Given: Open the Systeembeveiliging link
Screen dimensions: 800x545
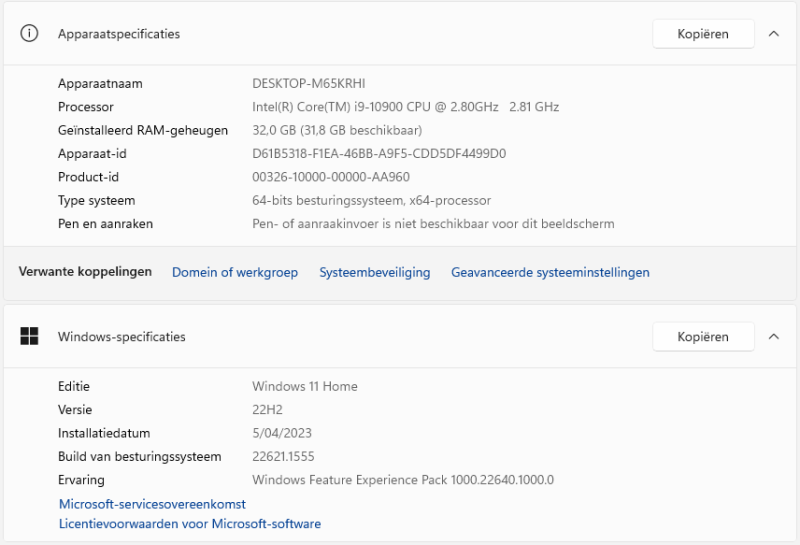Looking at the screenshot, I should tap(374, 272).
